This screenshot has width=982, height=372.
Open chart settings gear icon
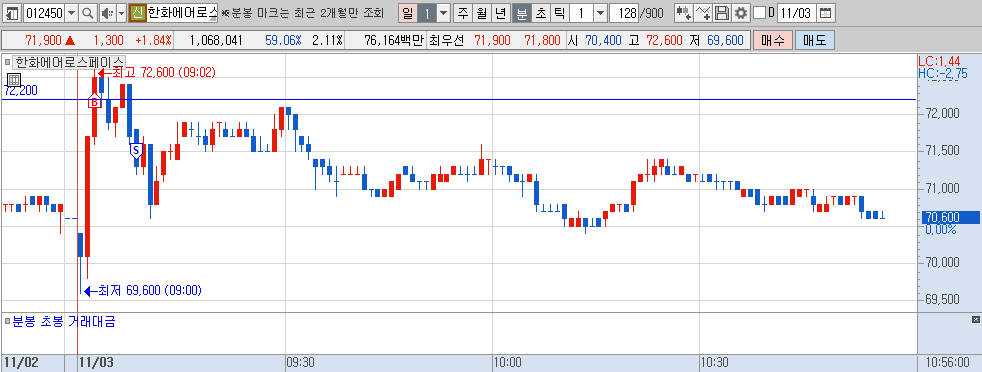click(741, 13)
